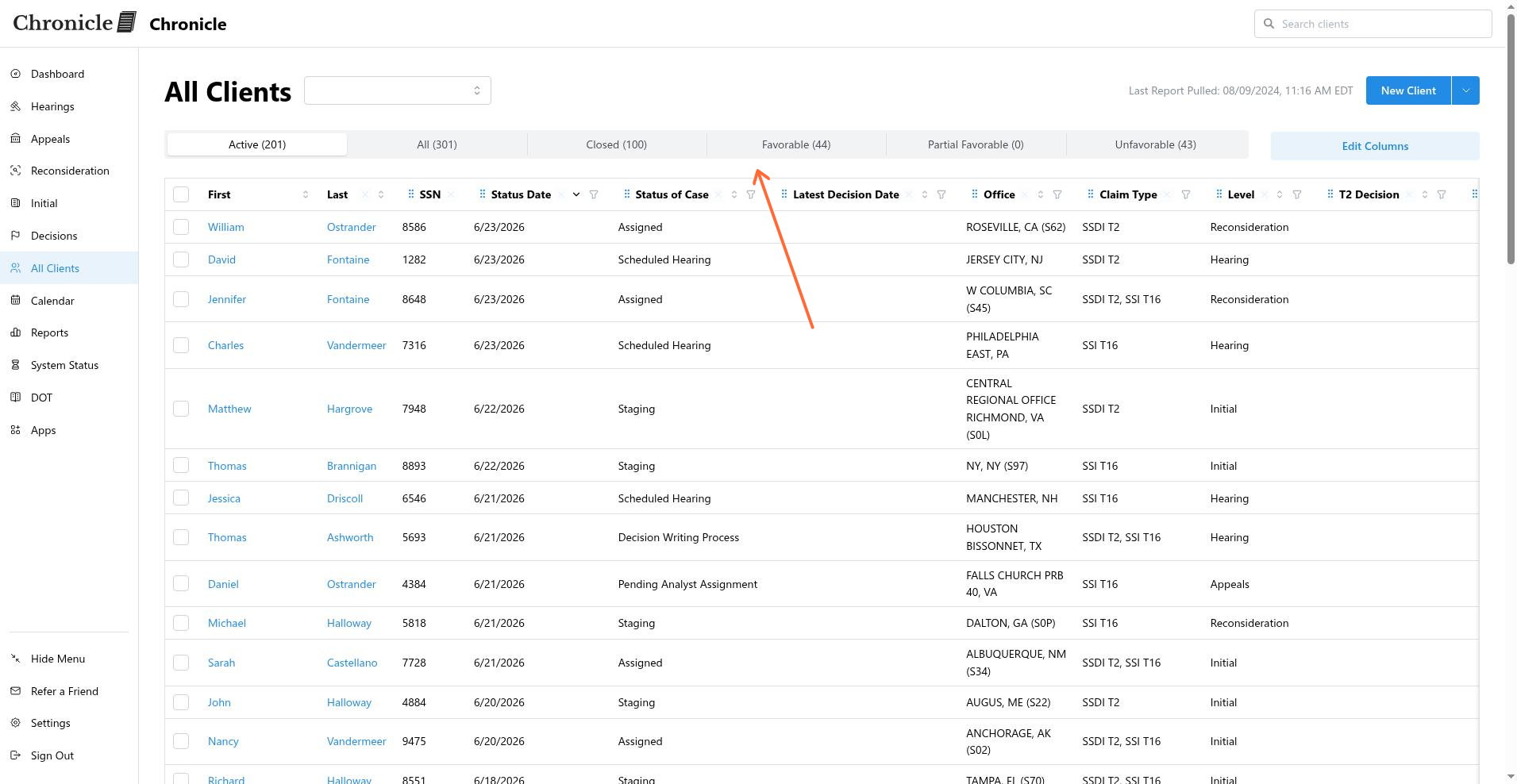This screenshot has width=1517, height=784.
Task: Open Appeals from the sidebar
Action: click(x=69, y=139)
